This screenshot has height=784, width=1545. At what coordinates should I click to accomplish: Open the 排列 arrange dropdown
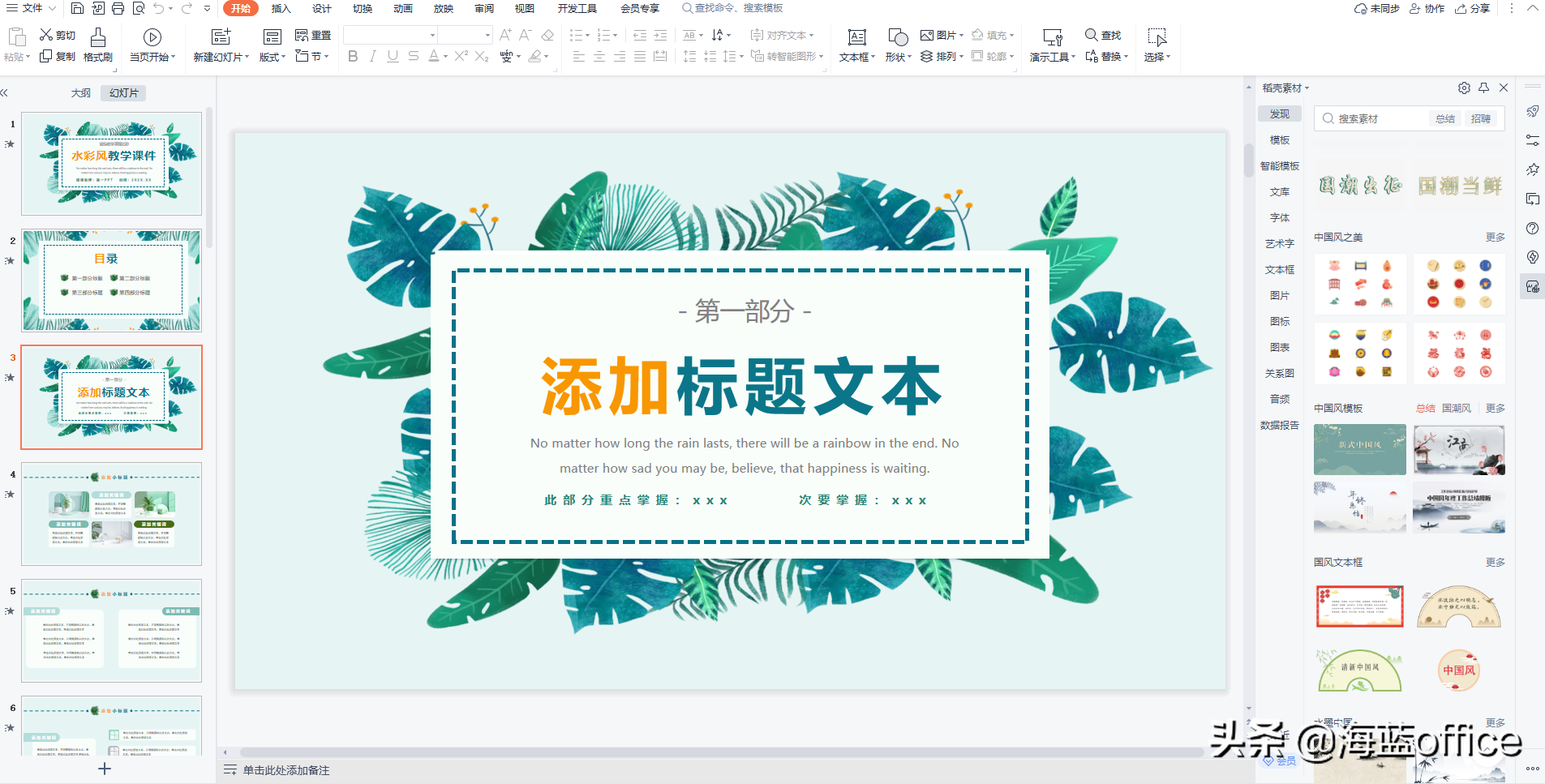(942, 56)
